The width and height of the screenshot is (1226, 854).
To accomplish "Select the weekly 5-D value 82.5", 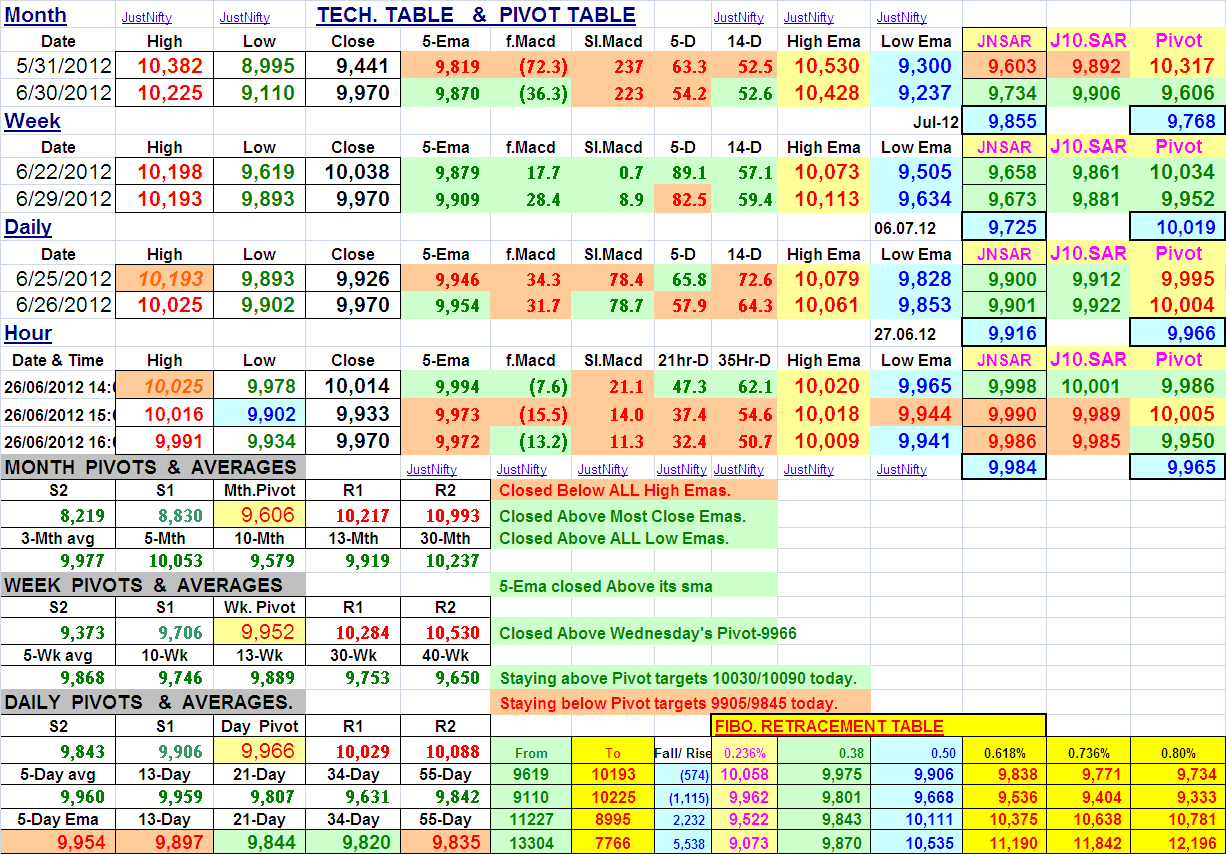I will click(x=683, y=199).
